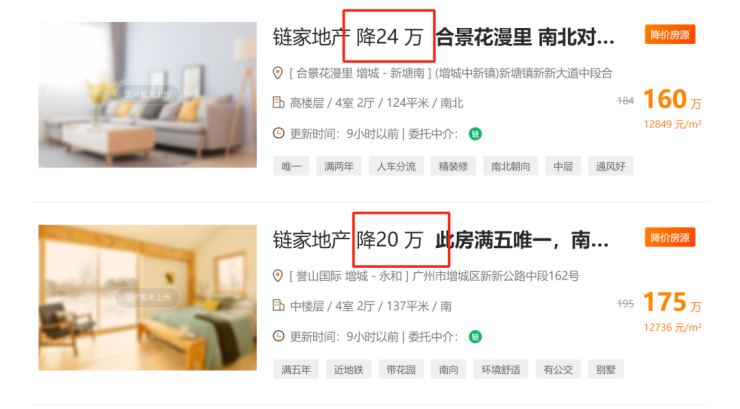Click location pin icon for 合景花漫里 listing

pyautogui.click(x=278, y=73)
